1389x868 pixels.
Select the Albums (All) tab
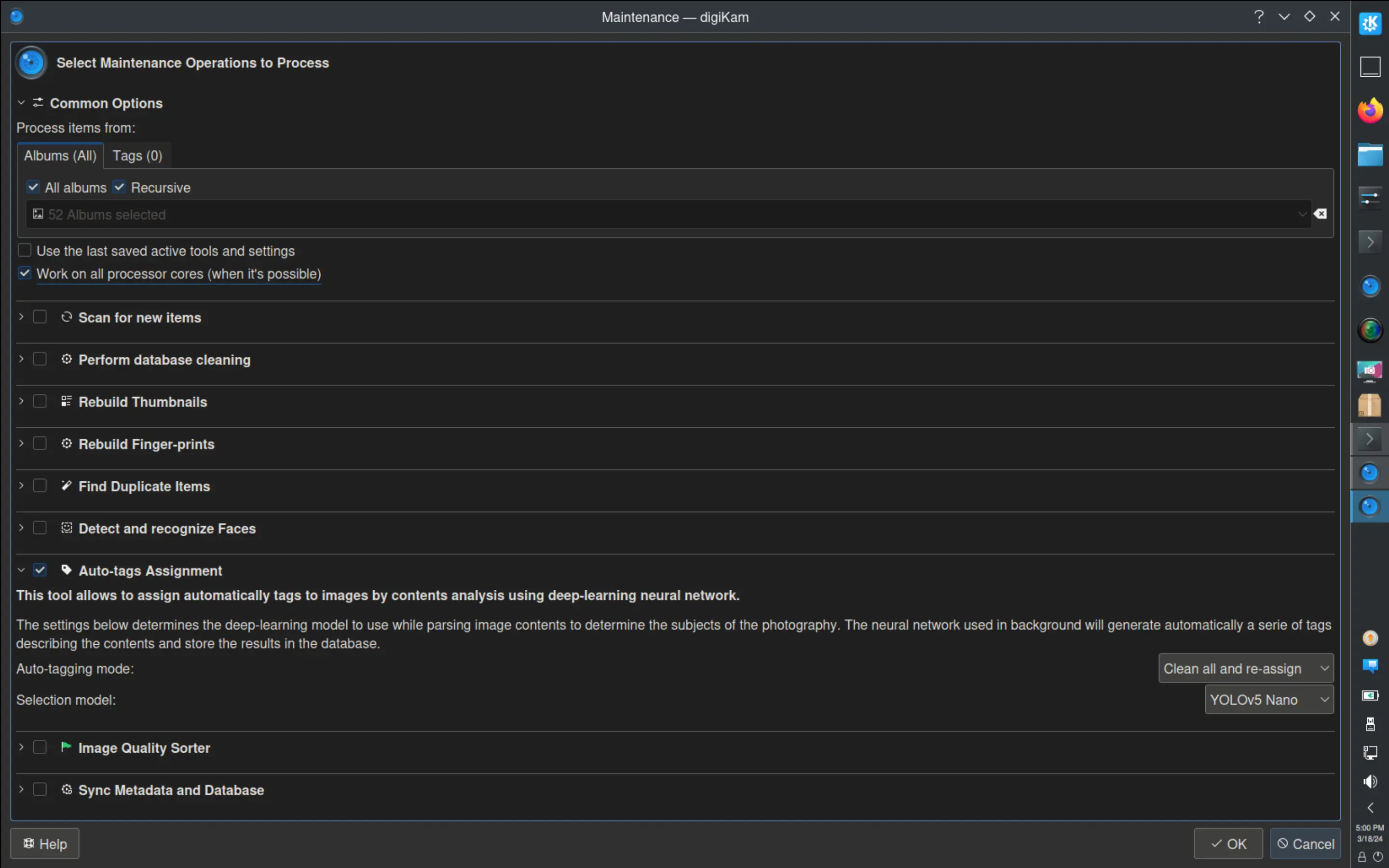click(60, 155)
